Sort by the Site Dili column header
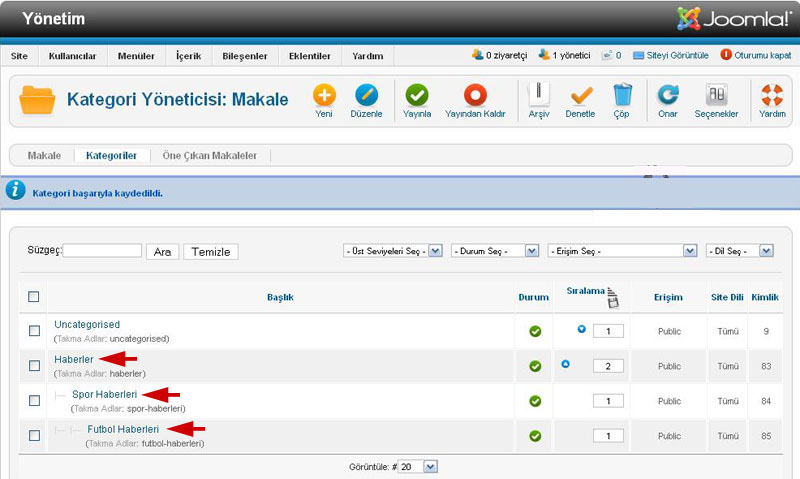This screenshot has width=800, height=479. 727,297
